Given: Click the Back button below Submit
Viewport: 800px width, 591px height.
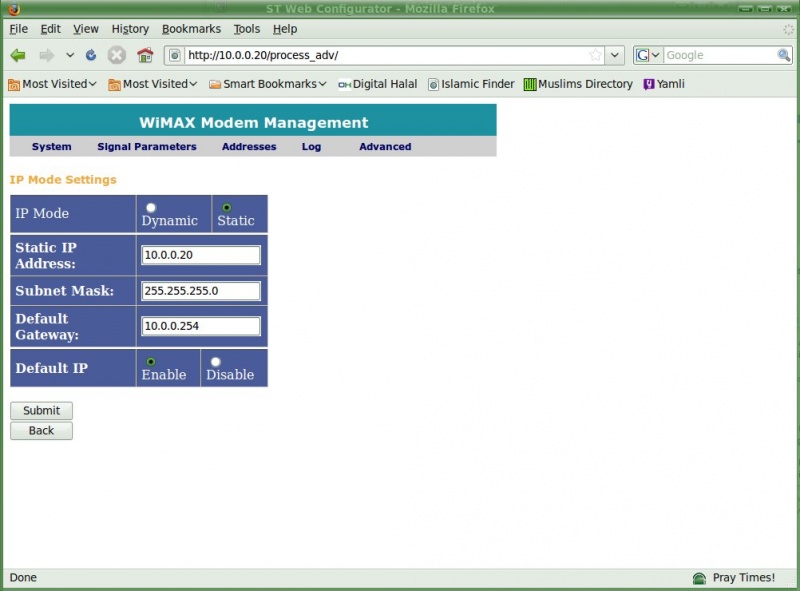Looking at the screenshot, I should 41,431.
